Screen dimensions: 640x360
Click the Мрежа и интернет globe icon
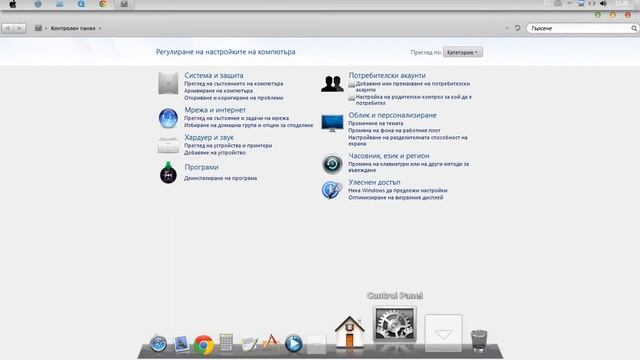(x=168, y=118)
